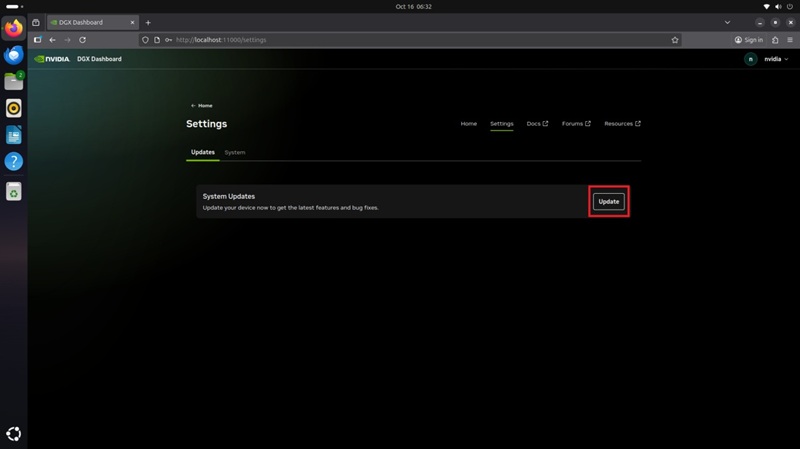This screenshot has height=449, width=800.
Task: Click Sign in in the Firefox toolbar
Action: tap(748, 40)
